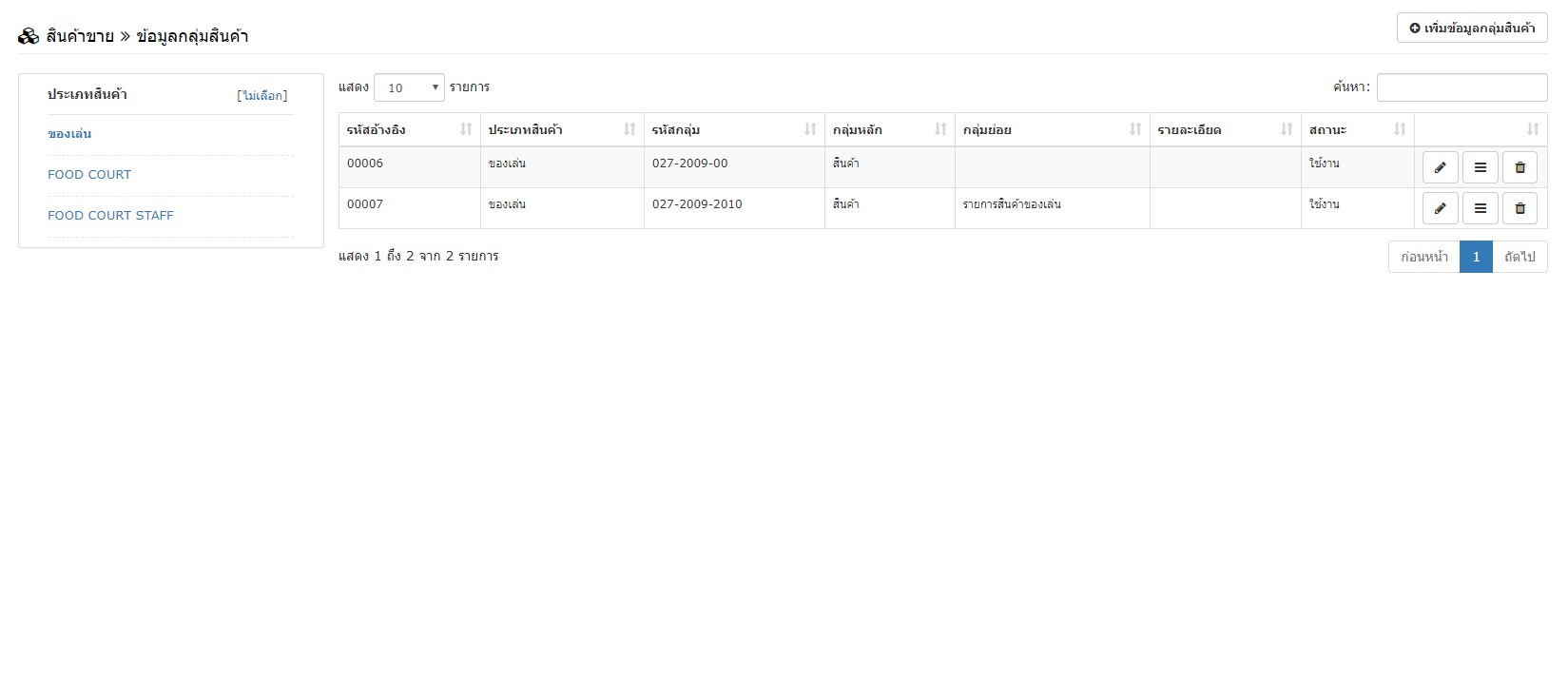Viewport: 1568px width, 675px height.
Task: Open list menu for row 00006
Action: click(1480, 167)
